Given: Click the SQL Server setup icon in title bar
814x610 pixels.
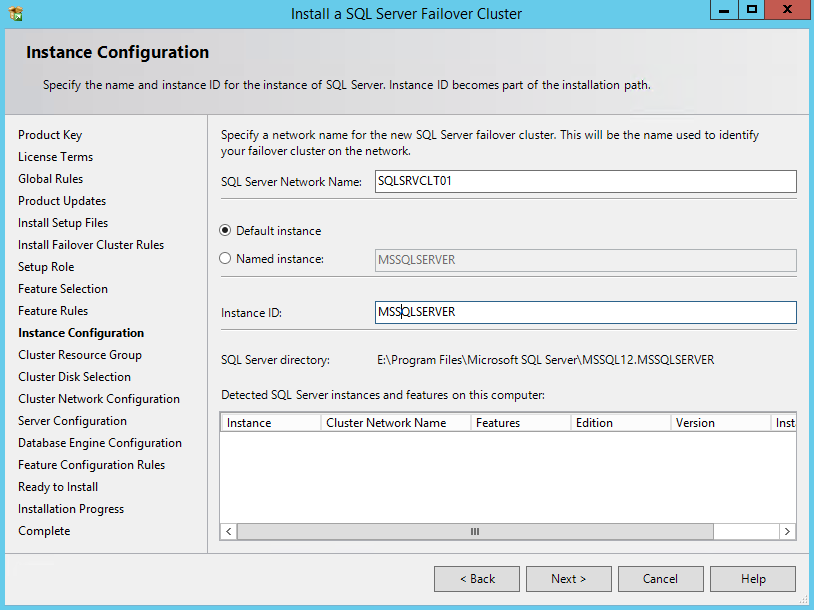Looking at the screenshot, I should coord(16,13).
